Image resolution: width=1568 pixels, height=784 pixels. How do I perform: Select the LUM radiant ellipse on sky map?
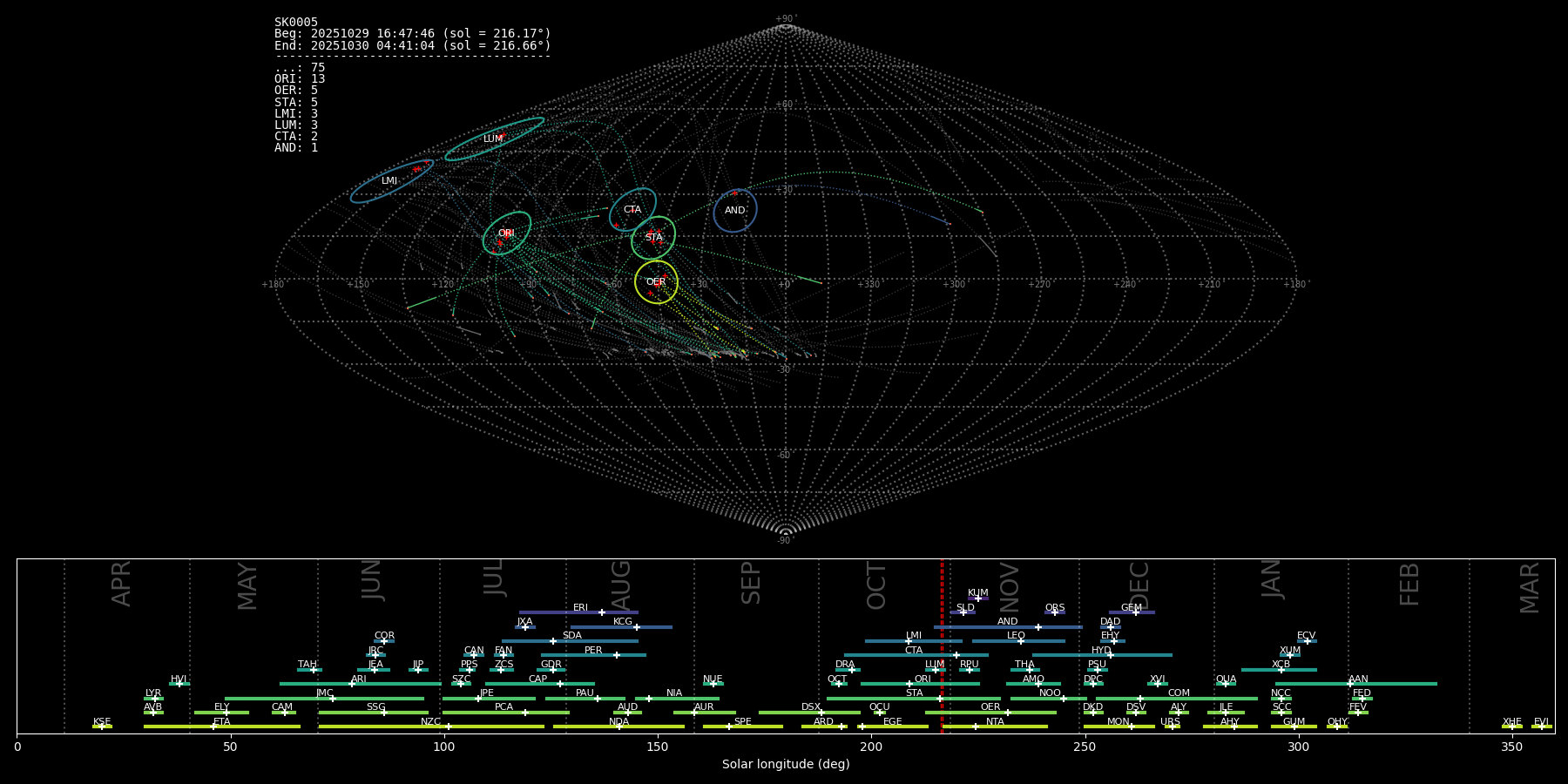tap(494, 139)
